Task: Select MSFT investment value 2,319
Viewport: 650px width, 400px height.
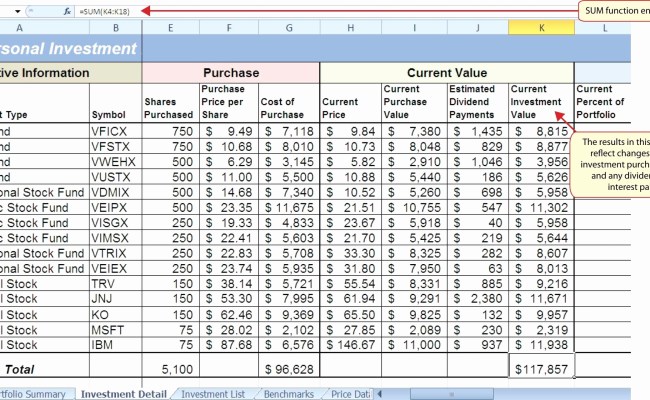Action: (x=541, y=330)
